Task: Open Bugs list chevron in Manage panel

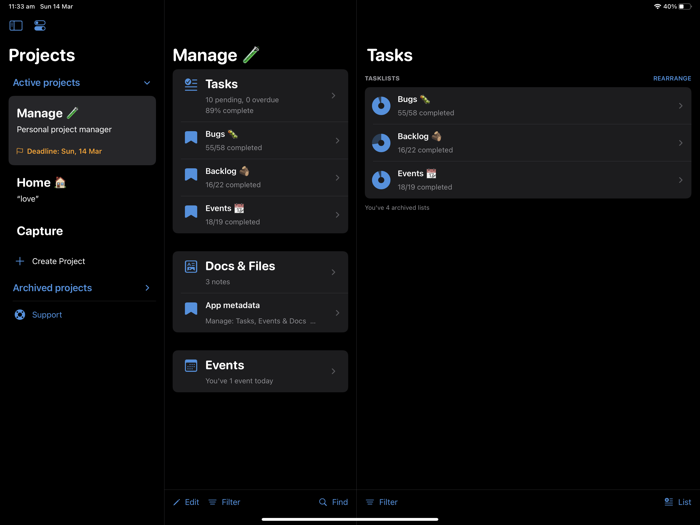Action: (338, 141)
